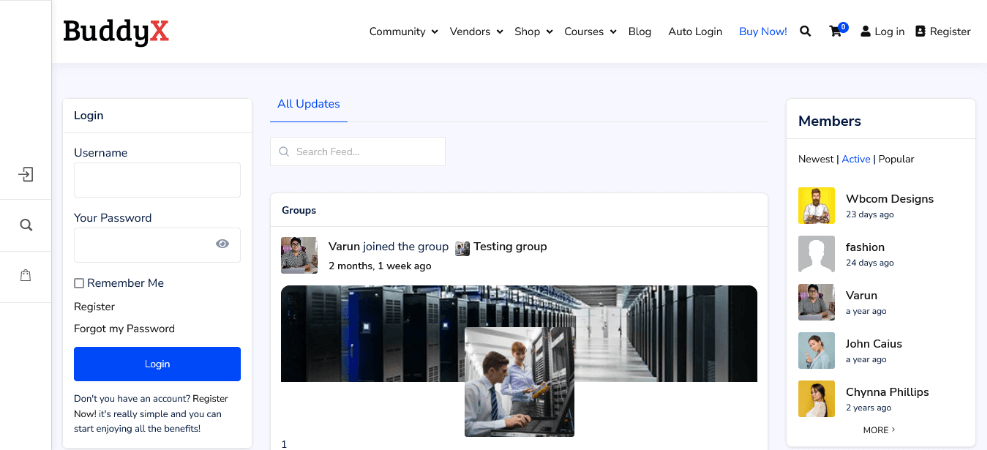Click the blue Login button
987x450 pixels.
coord(157,364)
